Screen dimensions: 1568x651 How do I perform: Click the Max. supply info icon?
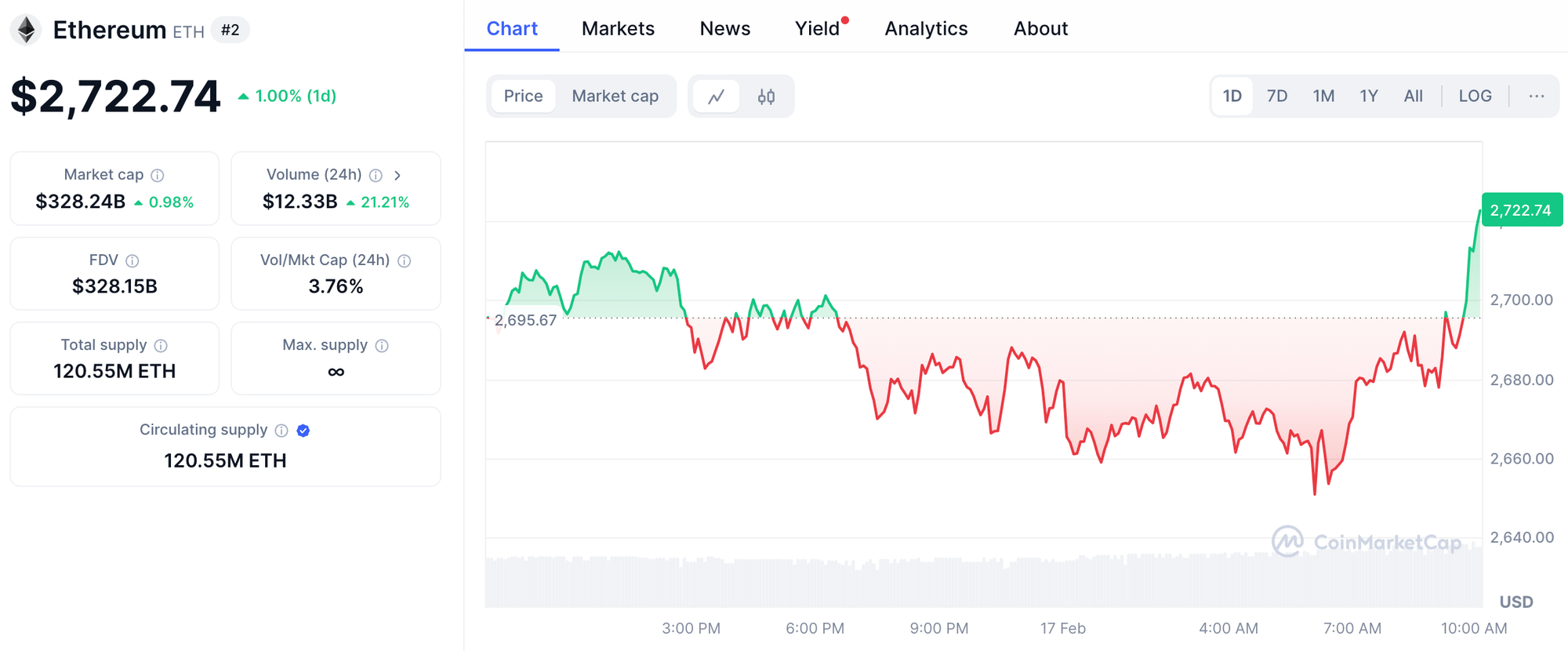click(x=382, y=345)
